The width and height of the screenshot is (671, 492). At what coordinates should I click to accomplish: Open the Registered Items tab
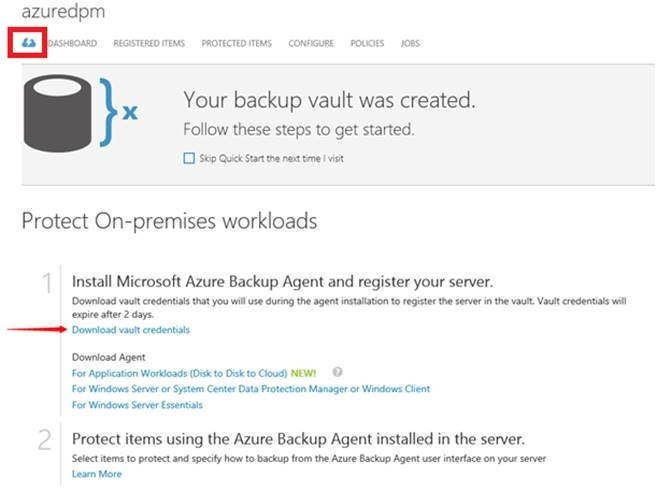pos(149,44)
